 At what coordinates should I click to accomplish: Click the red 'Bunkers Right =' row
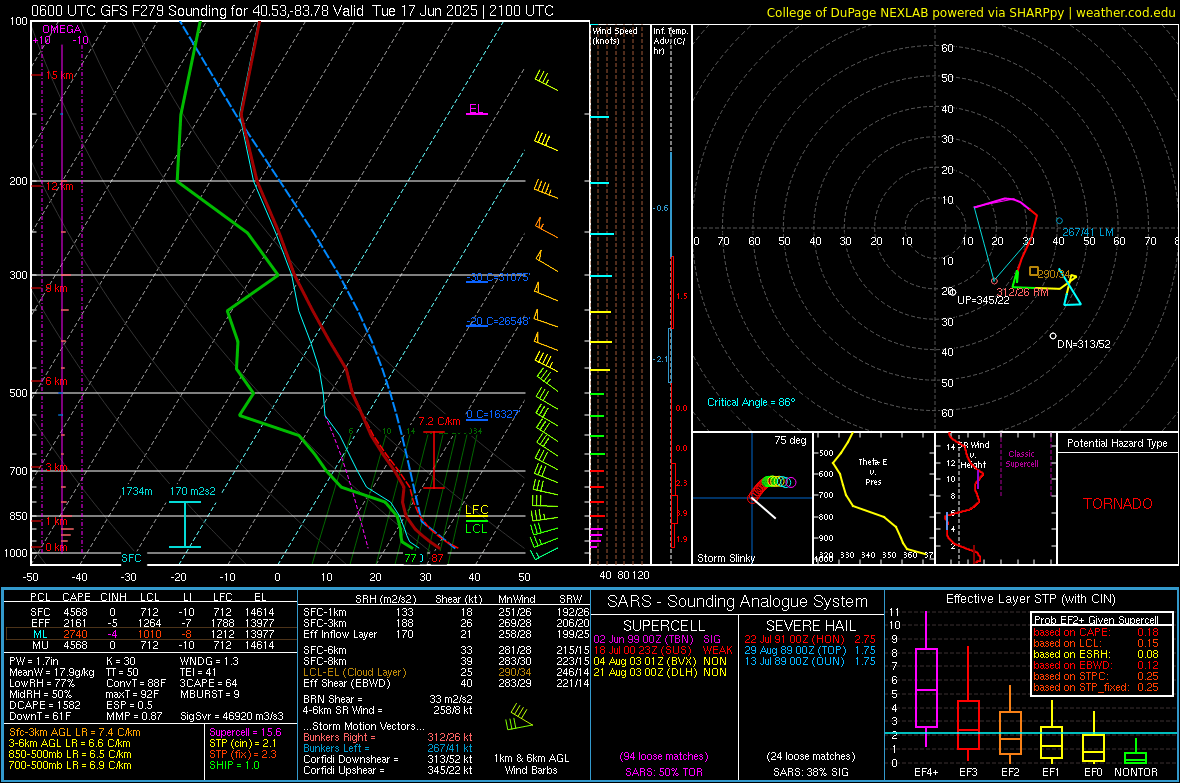(388, 737)
